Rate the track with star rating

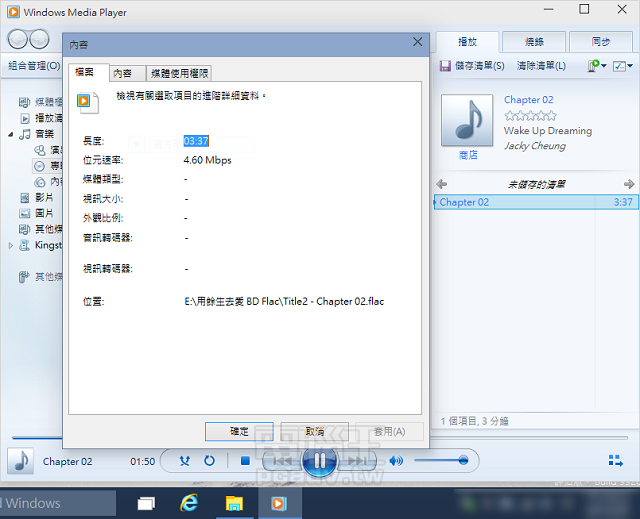(x=530, y=116)
